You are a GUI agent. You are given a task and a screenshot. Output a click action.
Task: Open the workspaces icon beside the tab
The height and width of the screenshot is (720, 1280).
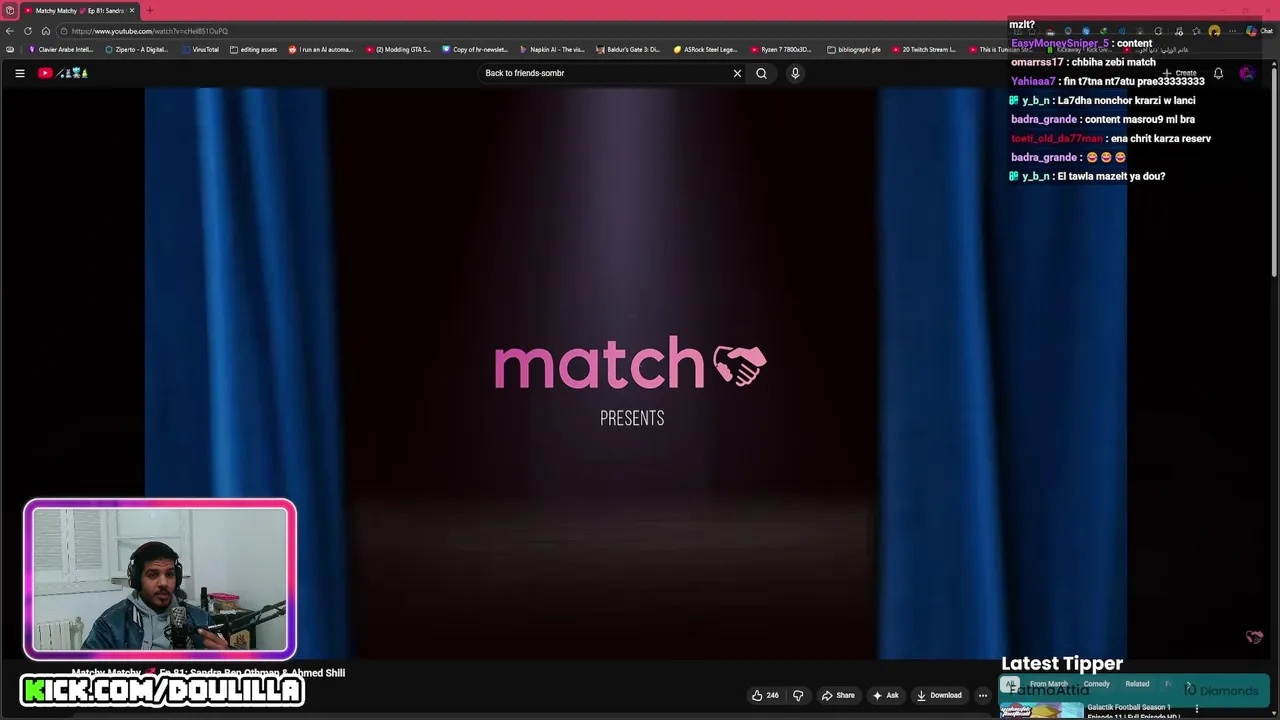[x=9, y=11]
